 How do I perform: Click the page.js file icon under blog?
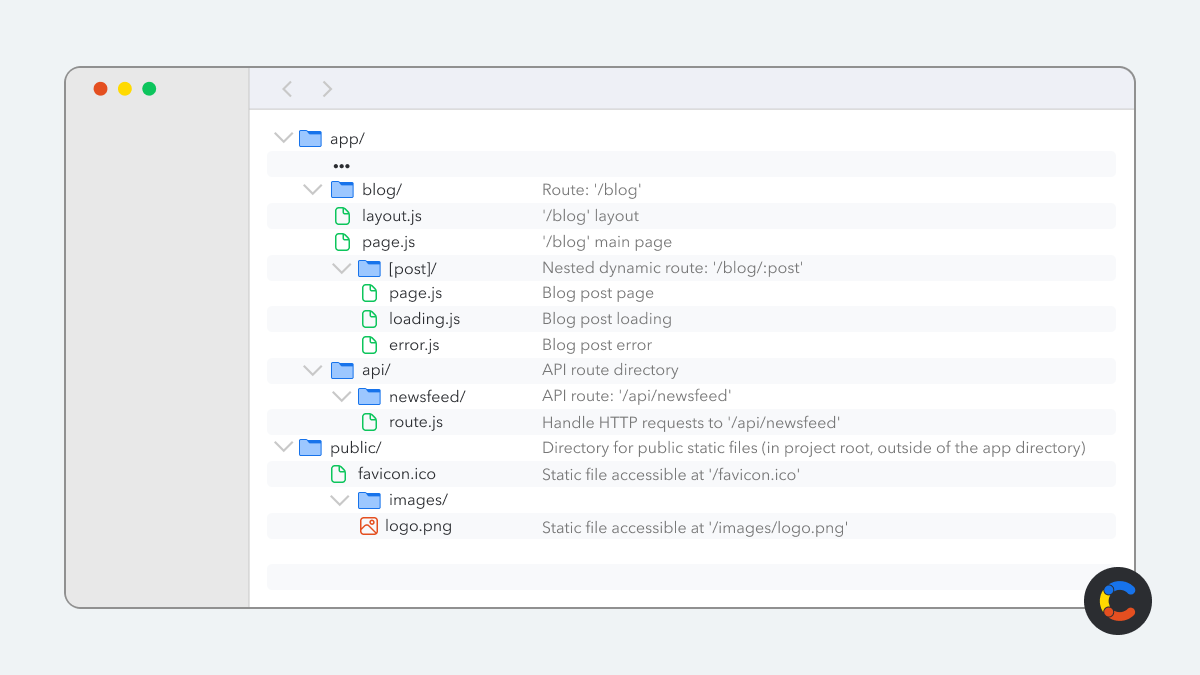343,241
